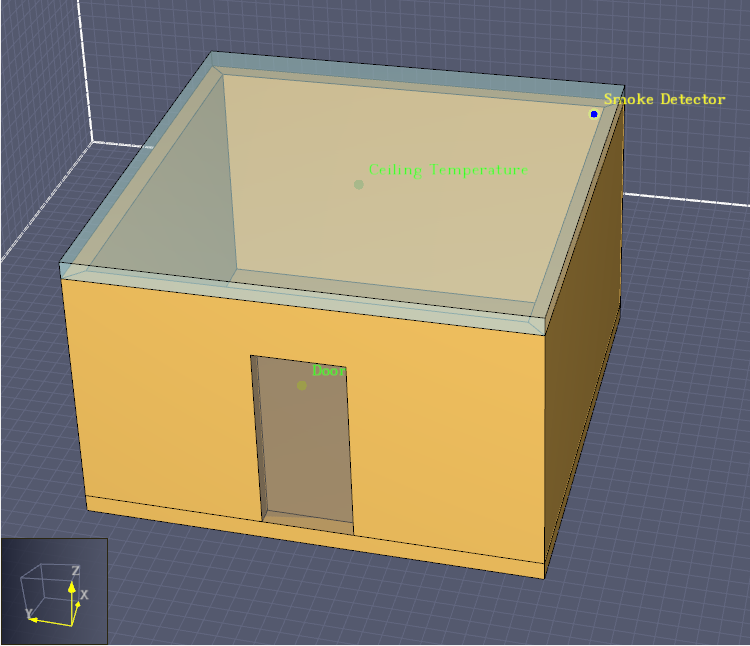The height and width of the screenshot is (646, 750).
Task: Select the blue Smoke Detector device point
Action: [x=594, y=114]
